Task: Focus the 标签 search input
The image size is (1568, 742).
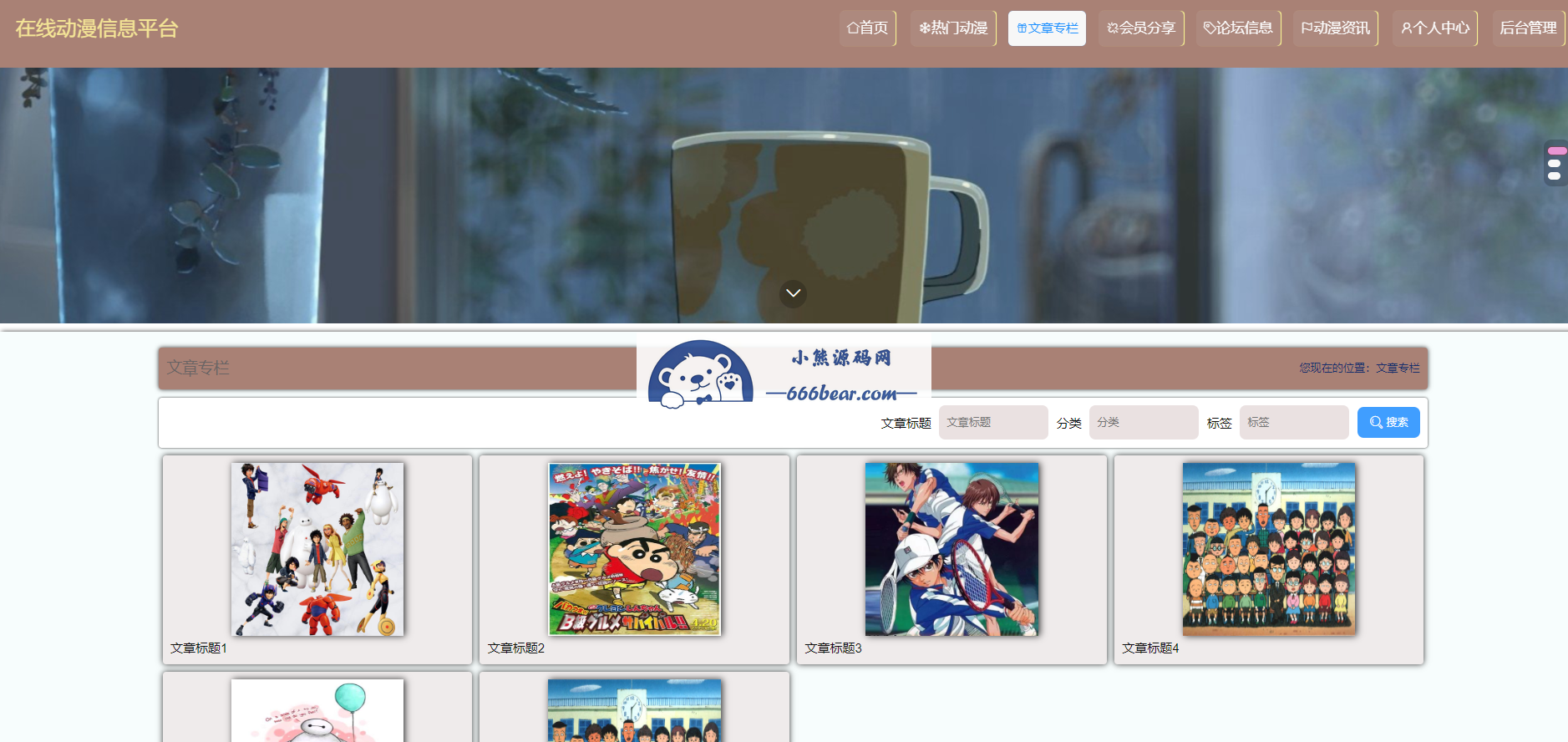Action: 1294,423
